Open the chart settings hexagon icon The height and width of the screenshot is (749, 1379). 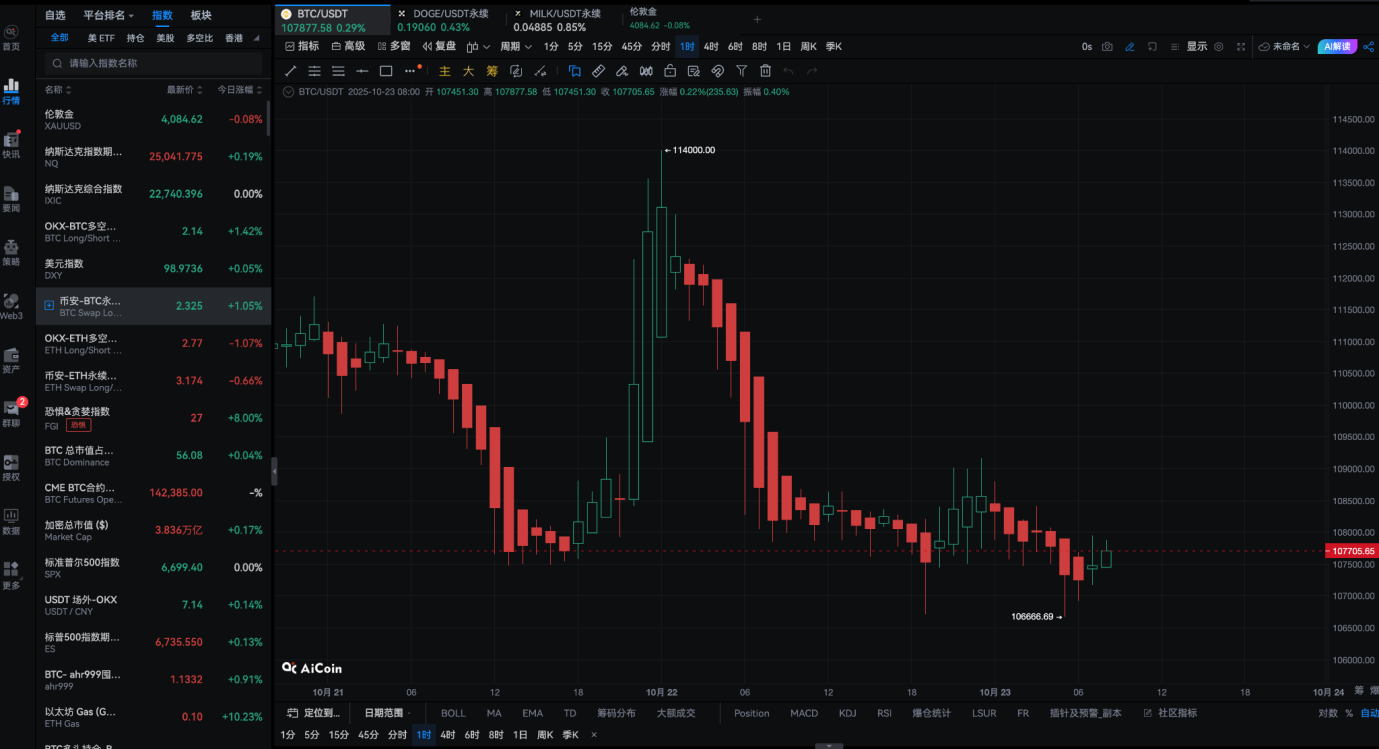(1218, 46)
